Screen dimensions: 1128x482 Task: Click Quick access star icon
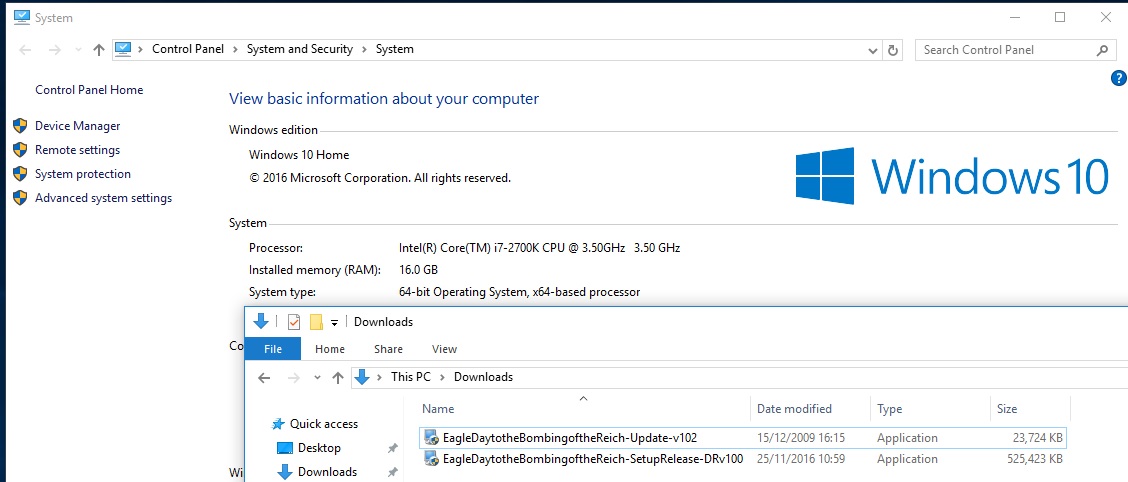[x=278, y=424]
